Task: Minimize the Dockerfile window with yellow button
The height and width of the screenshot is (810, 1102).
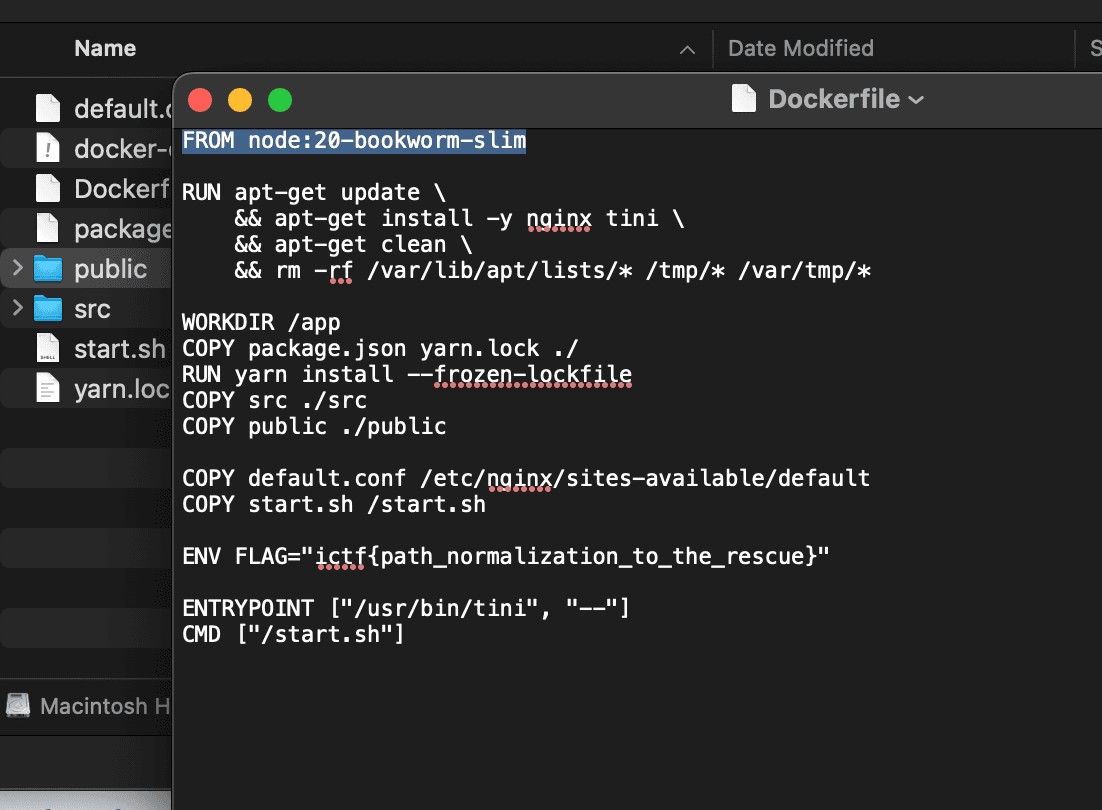Action: click(x=240, y=100)
